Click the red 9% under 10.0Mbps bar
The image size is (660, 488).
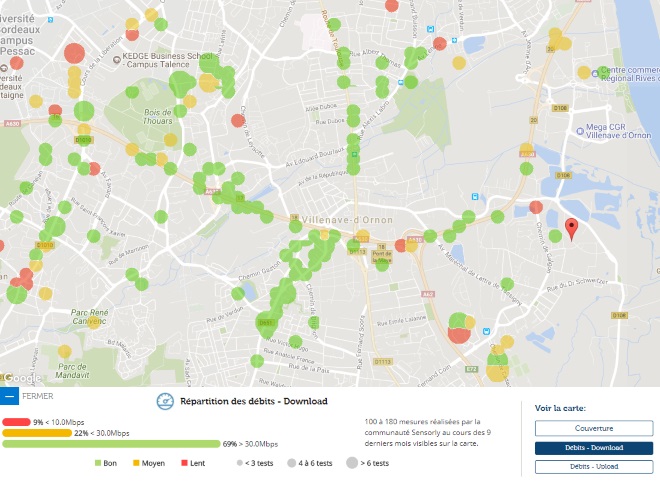point(17,422)
